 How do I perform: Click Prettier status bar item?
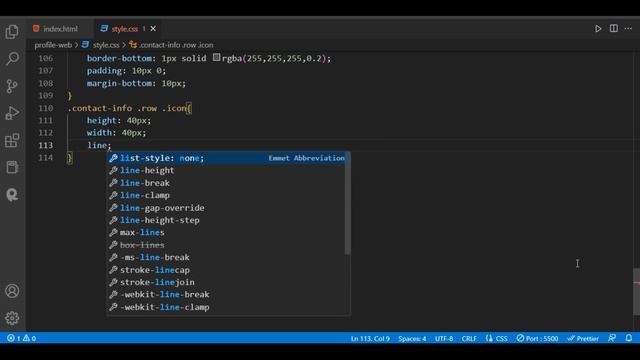click(x=583, y=338)
